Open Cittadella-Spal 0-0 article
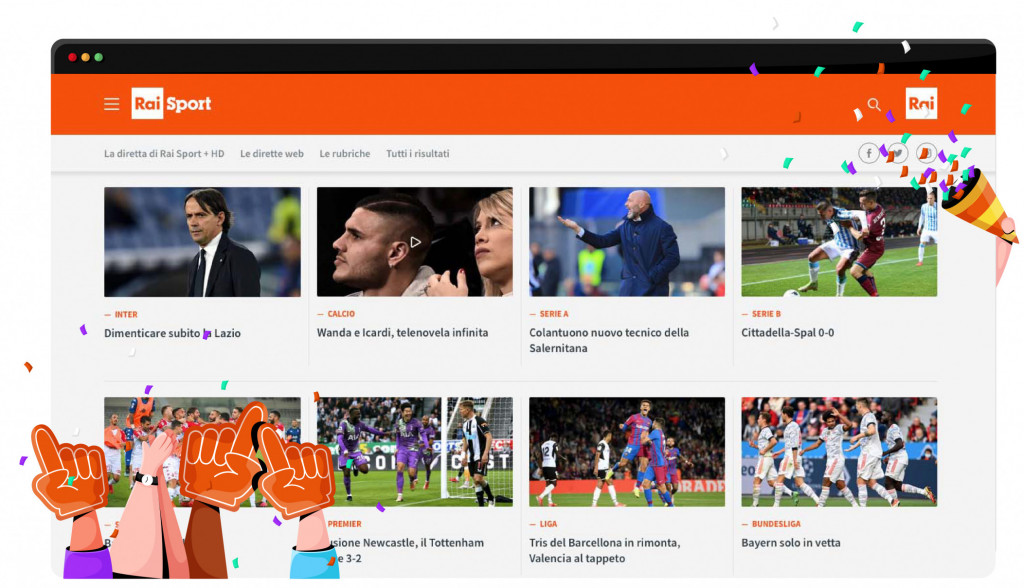This screenshot has width=1024, height=588. click(x=788, y=333)
